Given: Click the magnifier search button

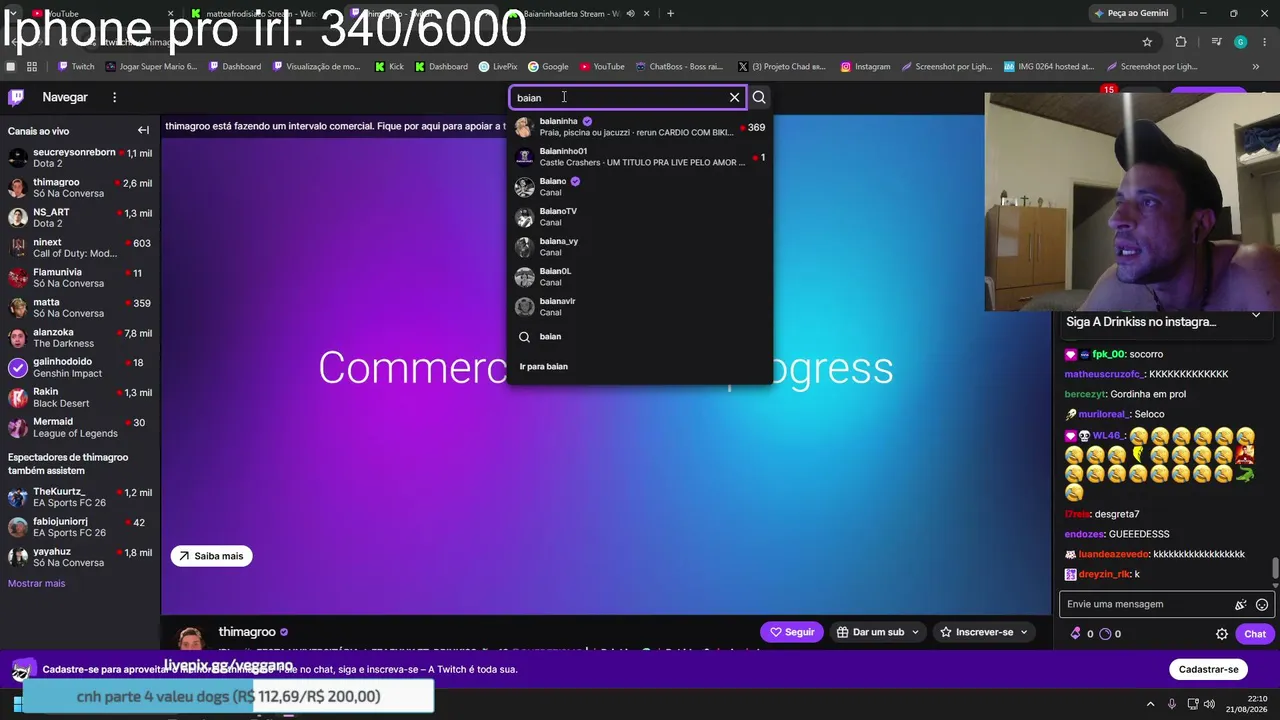Looking at the screenshot, I should coord(759,97).
